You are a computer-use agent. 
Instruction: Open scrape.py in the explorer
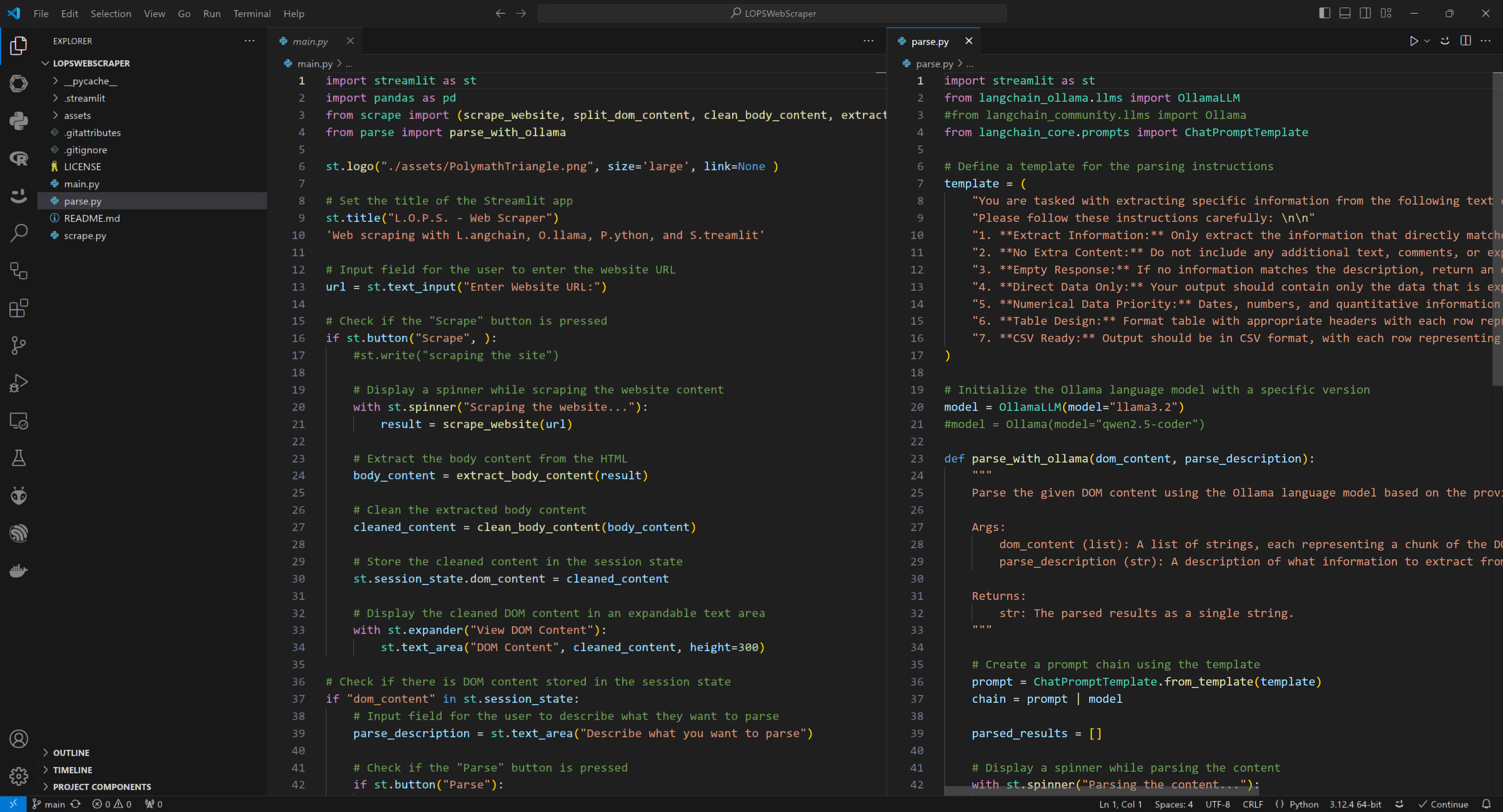tap(152, 236)
